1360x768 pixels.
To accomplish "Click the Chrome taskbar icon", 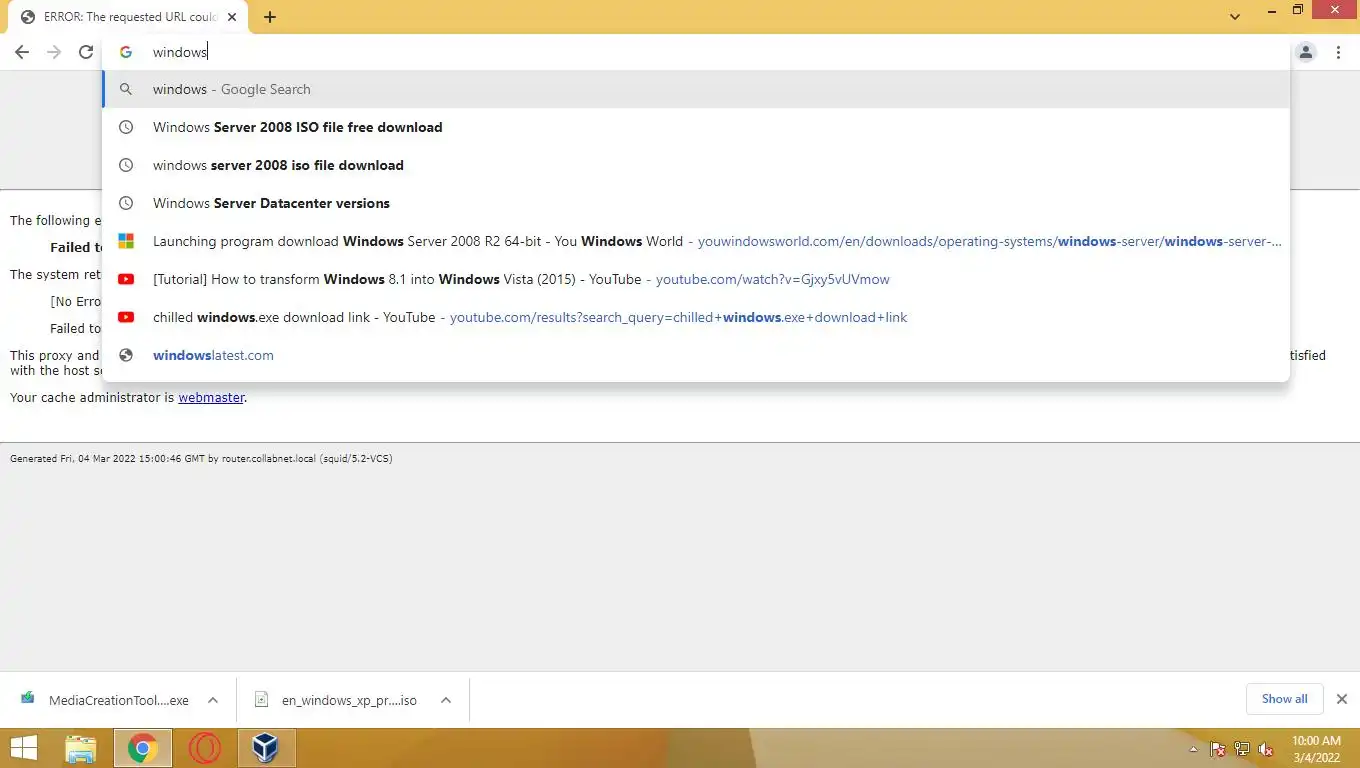I will coord(142,748).
